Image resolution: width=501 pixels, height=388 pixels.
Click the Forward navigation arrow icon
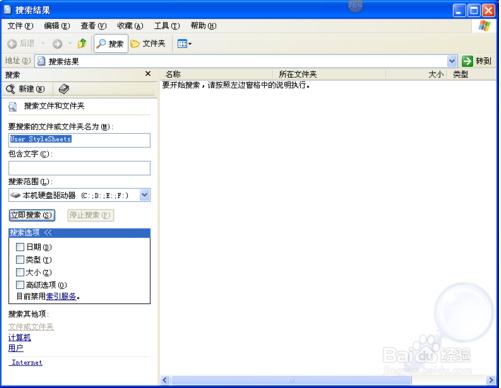tap(57, 44)
